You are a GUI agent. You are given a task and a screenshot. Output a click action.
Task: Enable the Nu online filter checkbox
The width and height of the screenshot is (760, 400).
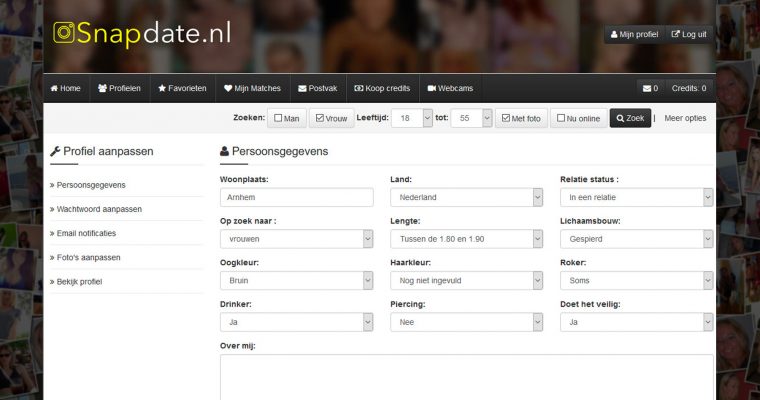coord(561,118)
